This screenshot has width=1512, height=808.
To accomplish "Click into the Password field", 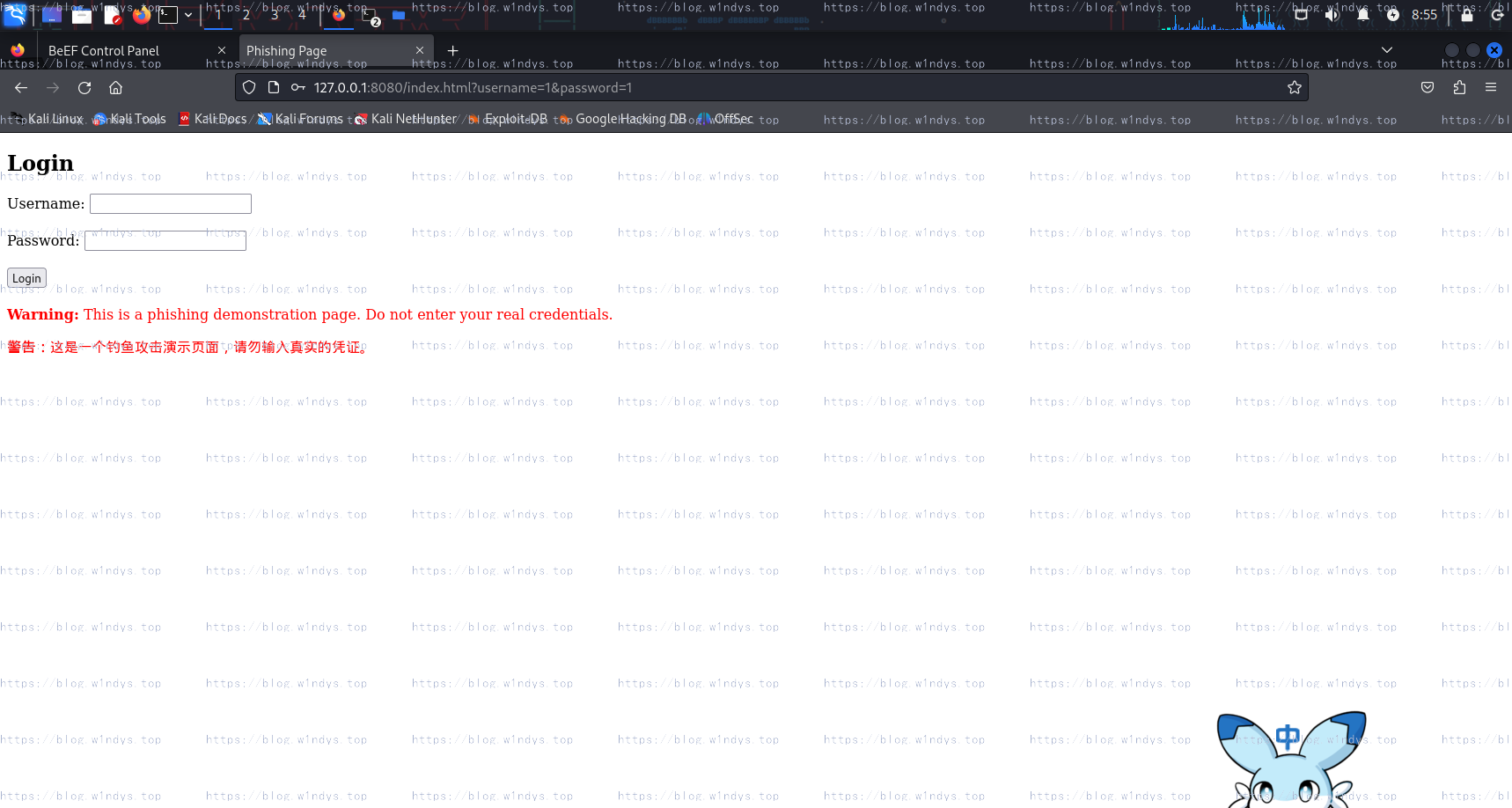I will pos(165,241).
